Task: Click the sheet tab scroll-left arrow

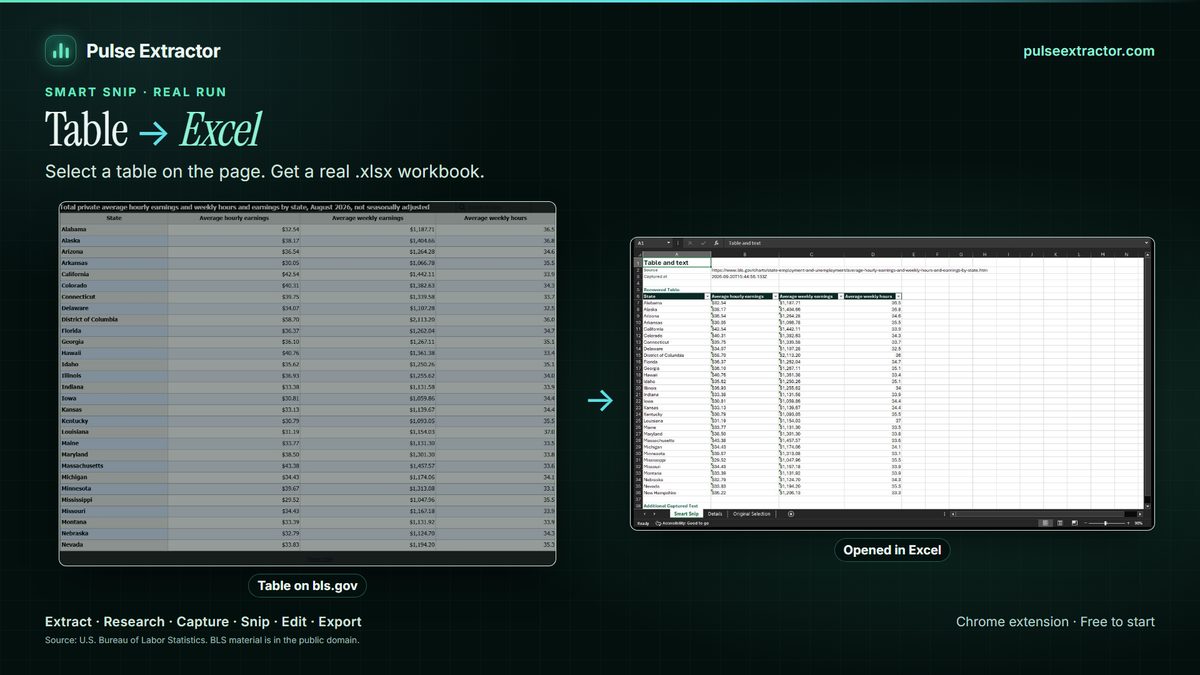Action: [645, 514]
